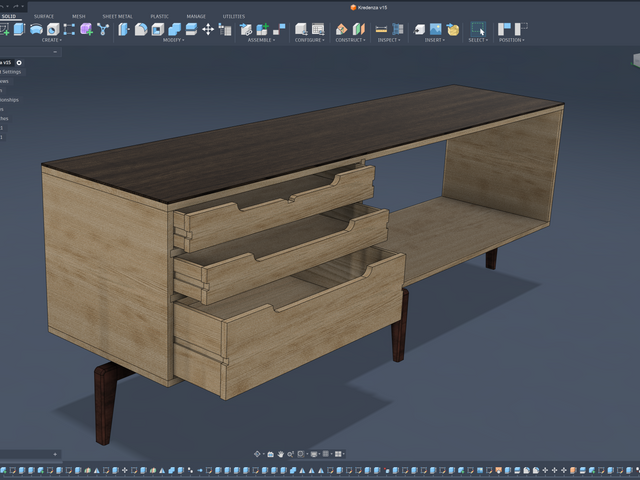Click the Create Form purple box icon

86,29
